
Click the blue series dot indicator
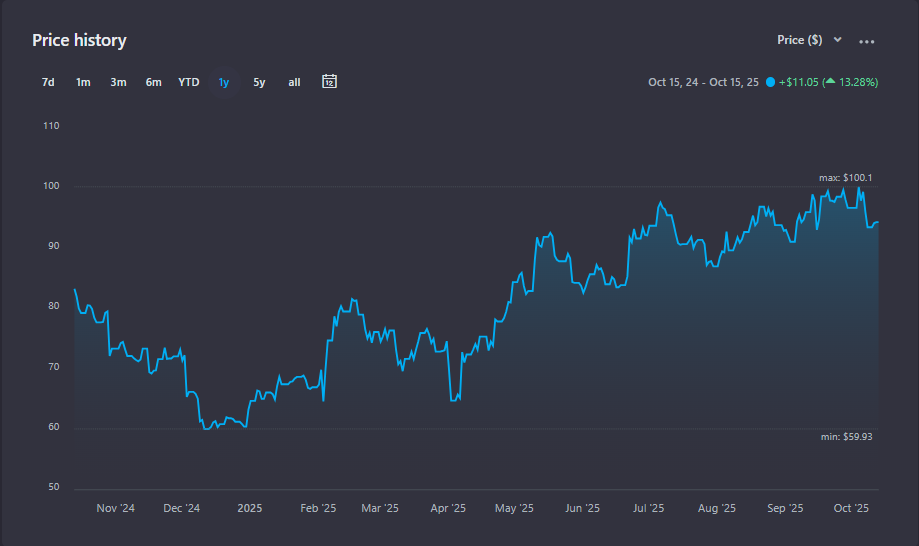[x=770, y=82]
